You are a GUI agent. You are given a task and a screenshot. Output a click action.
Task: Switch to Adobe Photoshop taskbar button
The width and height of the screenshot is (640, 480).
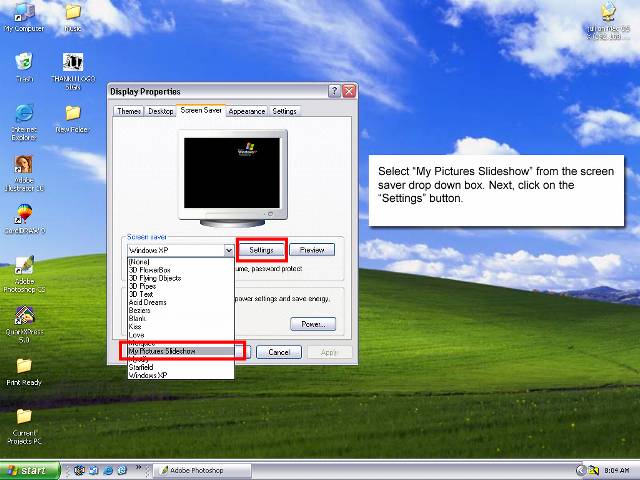pyautogui.click(x=202, y=471)
